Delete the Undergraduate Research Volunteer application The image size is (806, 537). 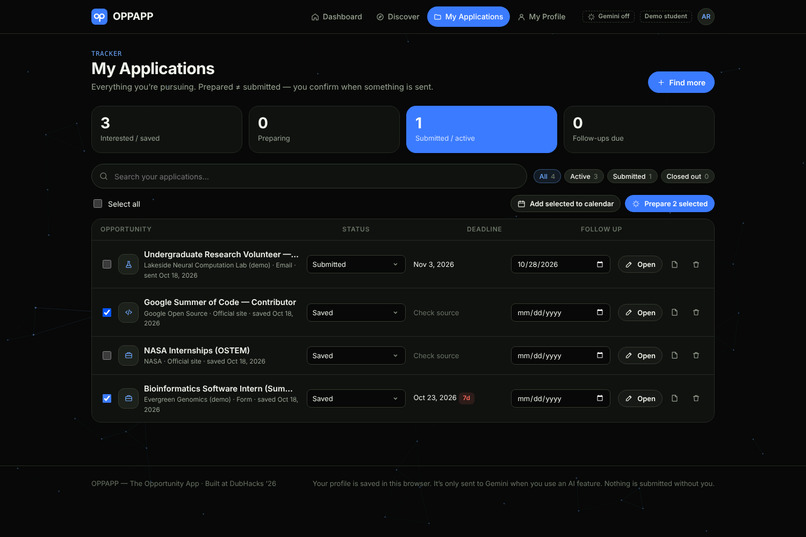696,264
